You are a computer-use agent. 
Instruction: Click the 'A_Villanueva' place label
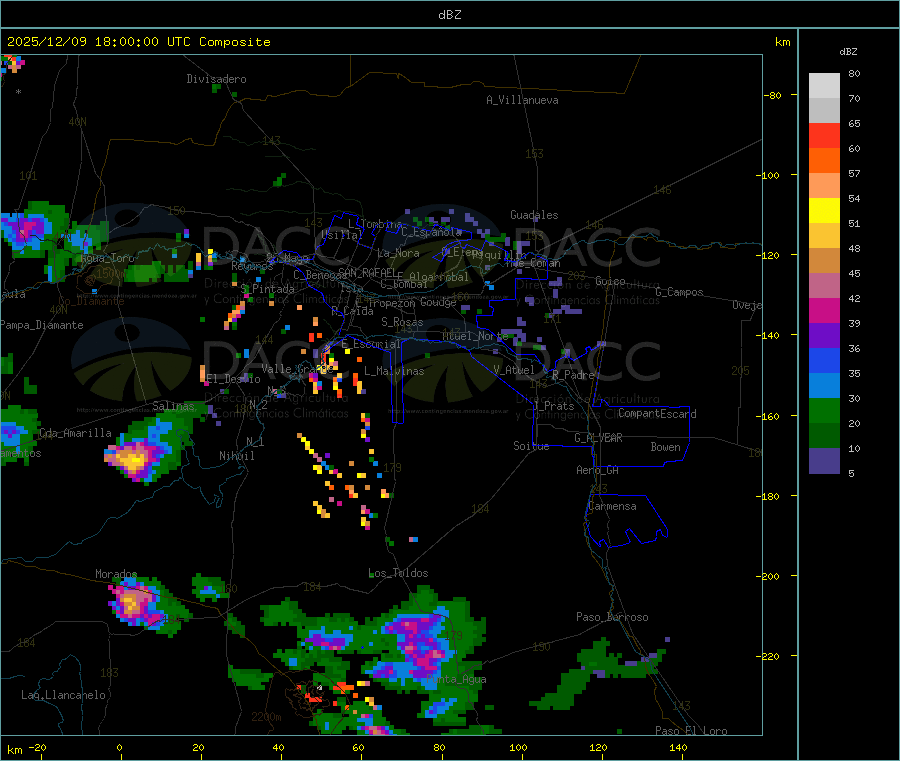click(522, 100)
